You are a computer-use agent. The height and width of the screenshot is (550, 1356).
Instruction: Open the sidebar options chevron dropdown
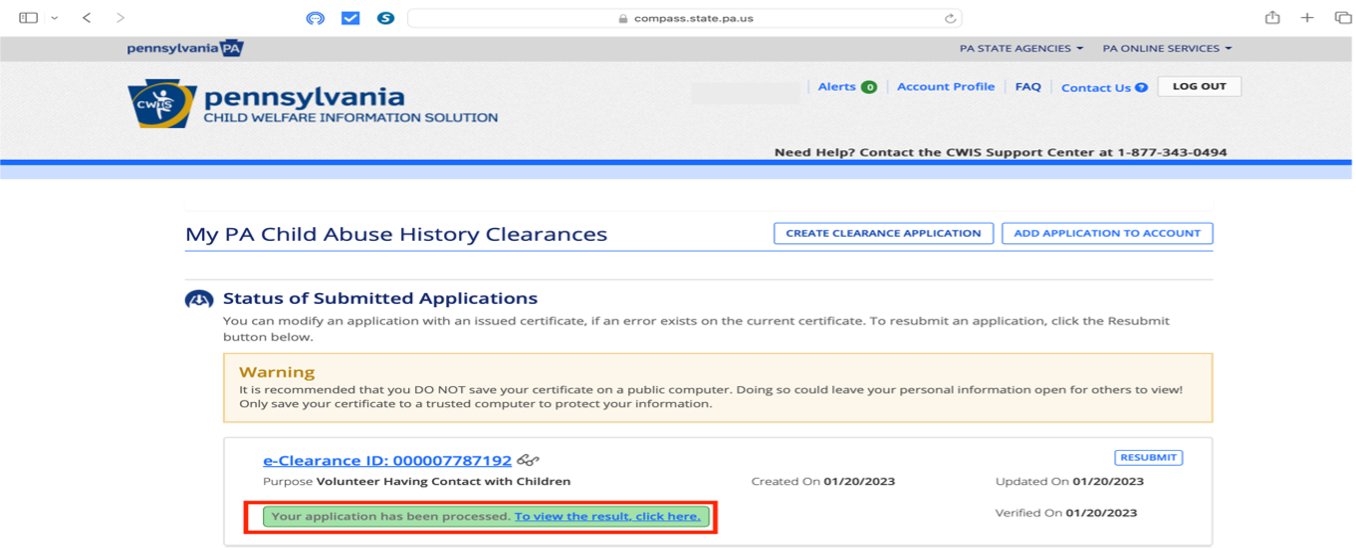[54, 18]
